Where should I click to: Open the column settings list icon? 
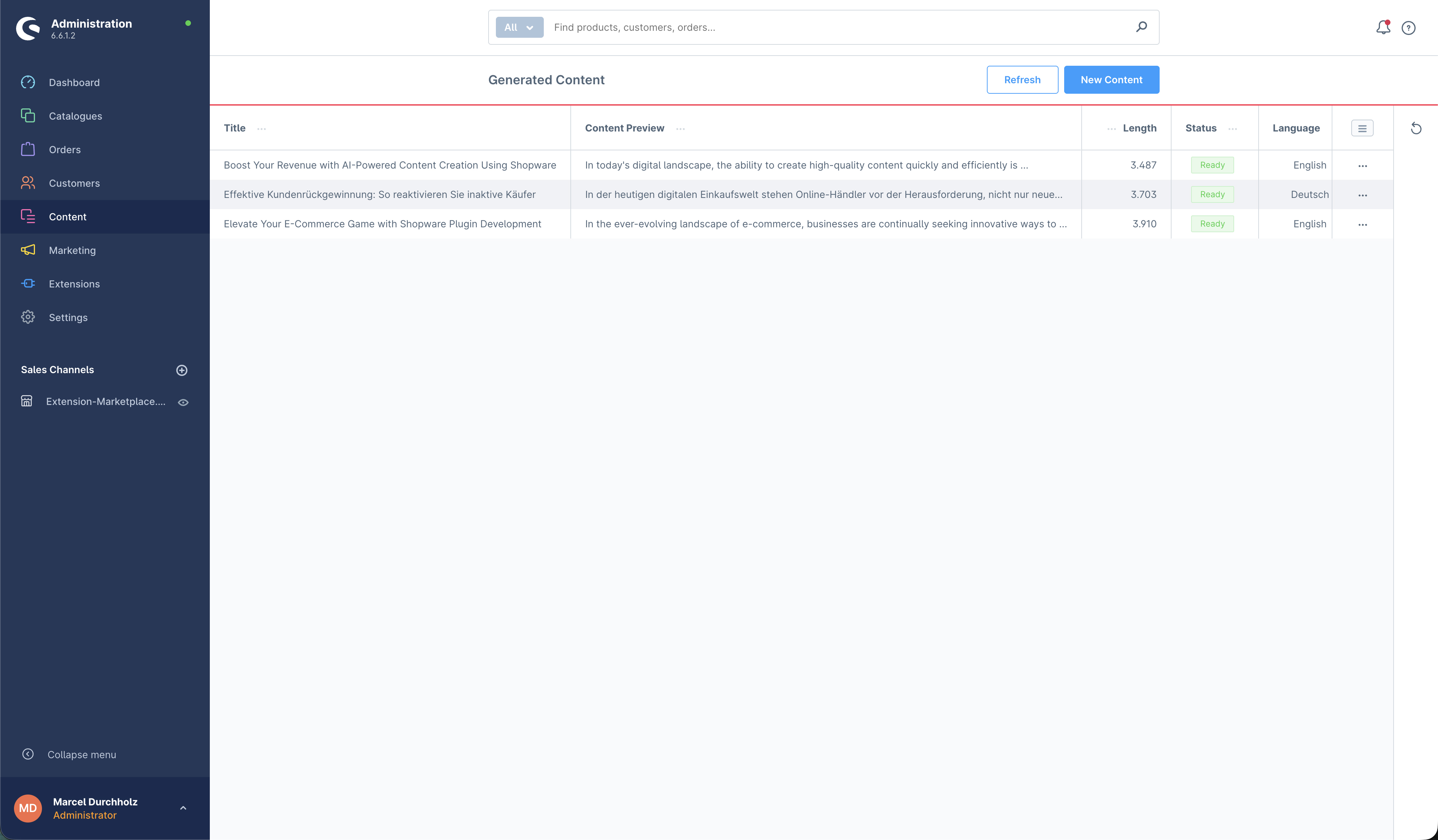pos(1362,128)
